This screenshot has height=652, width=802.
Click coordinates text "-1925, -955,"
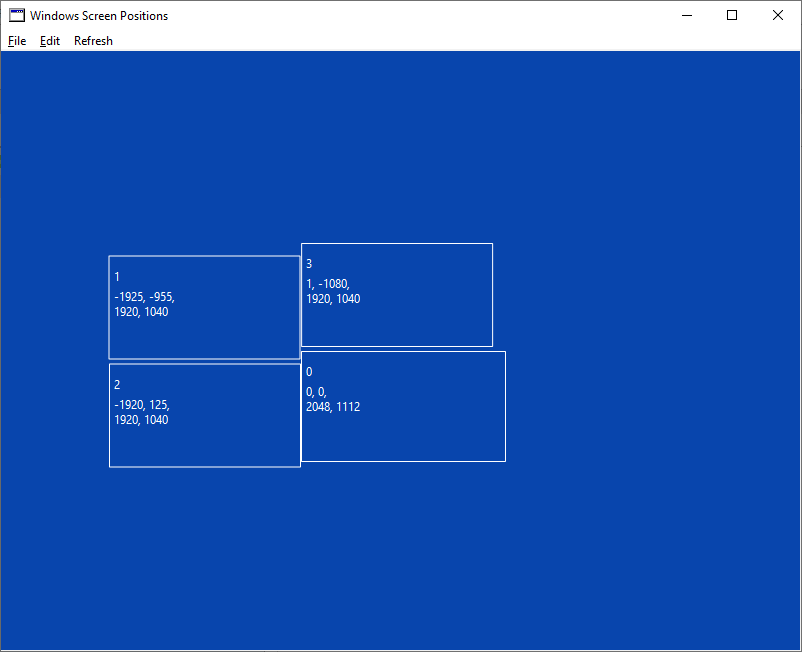pyautogui.click(x=144, y=297)
